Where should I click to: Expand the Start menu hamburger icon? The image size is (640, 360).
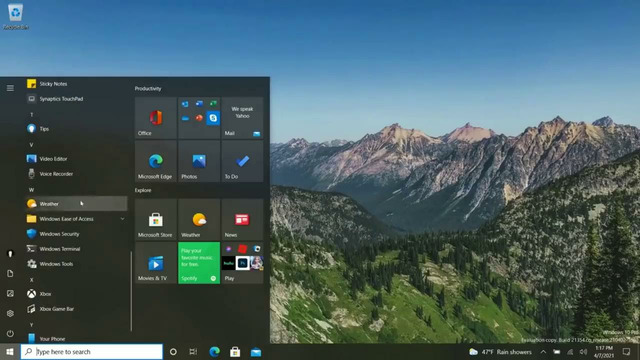[x=10, y=88]
